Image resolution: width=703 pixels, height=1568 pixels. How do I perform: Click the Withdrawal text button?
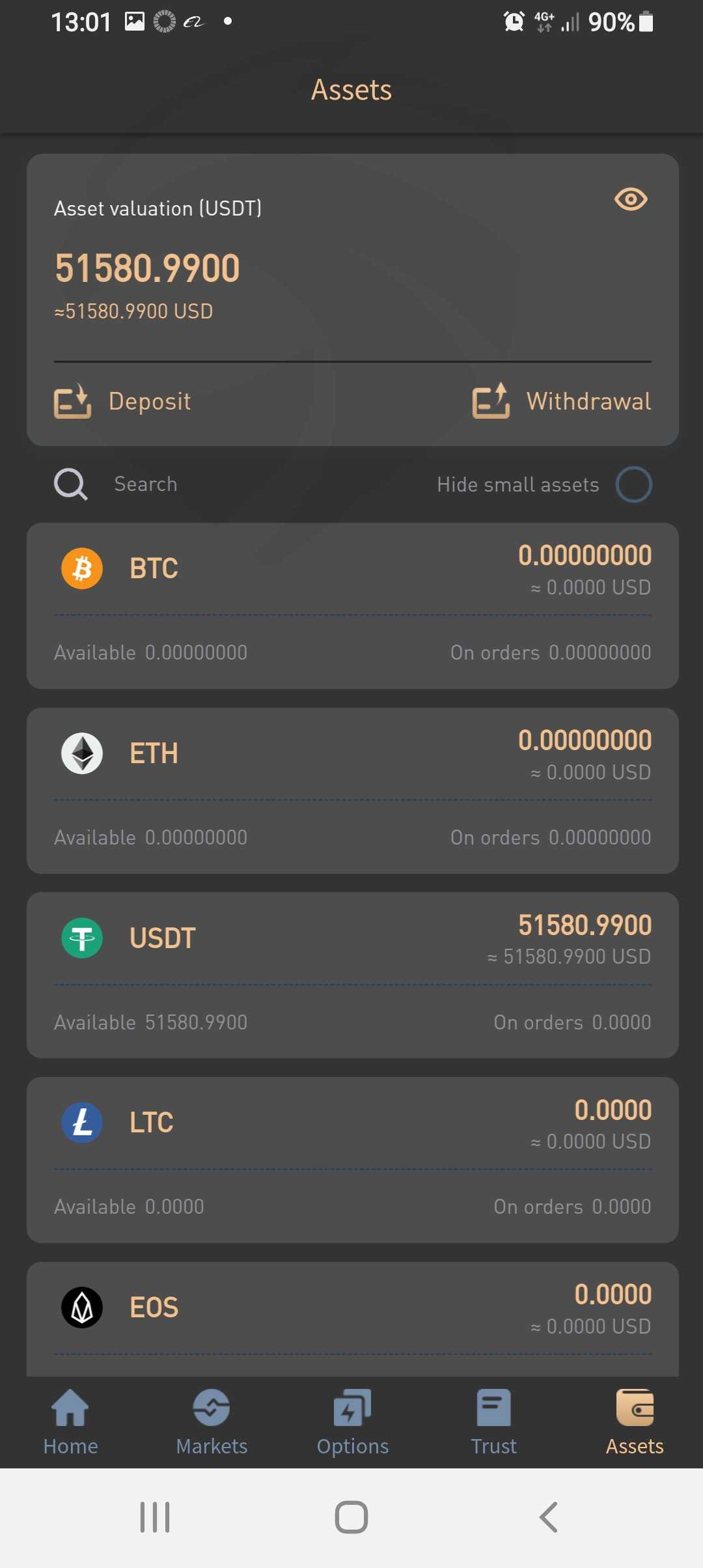click(588, 401)
